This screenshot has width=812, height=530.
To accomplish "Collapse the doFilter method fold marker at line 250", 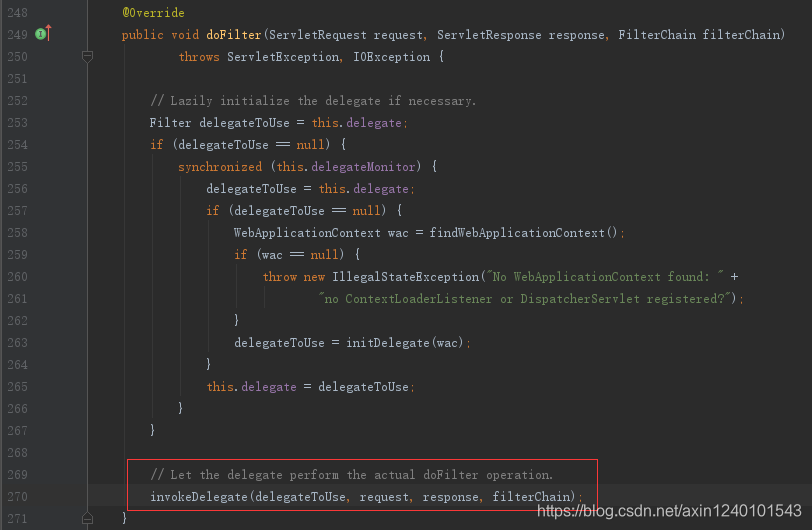I will click(x=88, y=56).
